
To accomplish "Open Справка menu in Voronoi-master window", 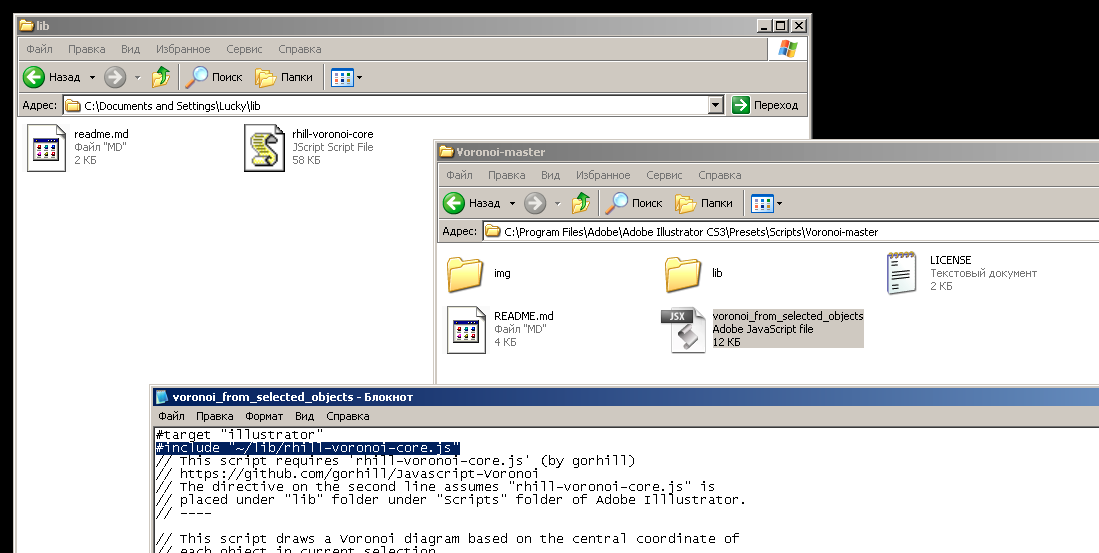I will 719,175.
